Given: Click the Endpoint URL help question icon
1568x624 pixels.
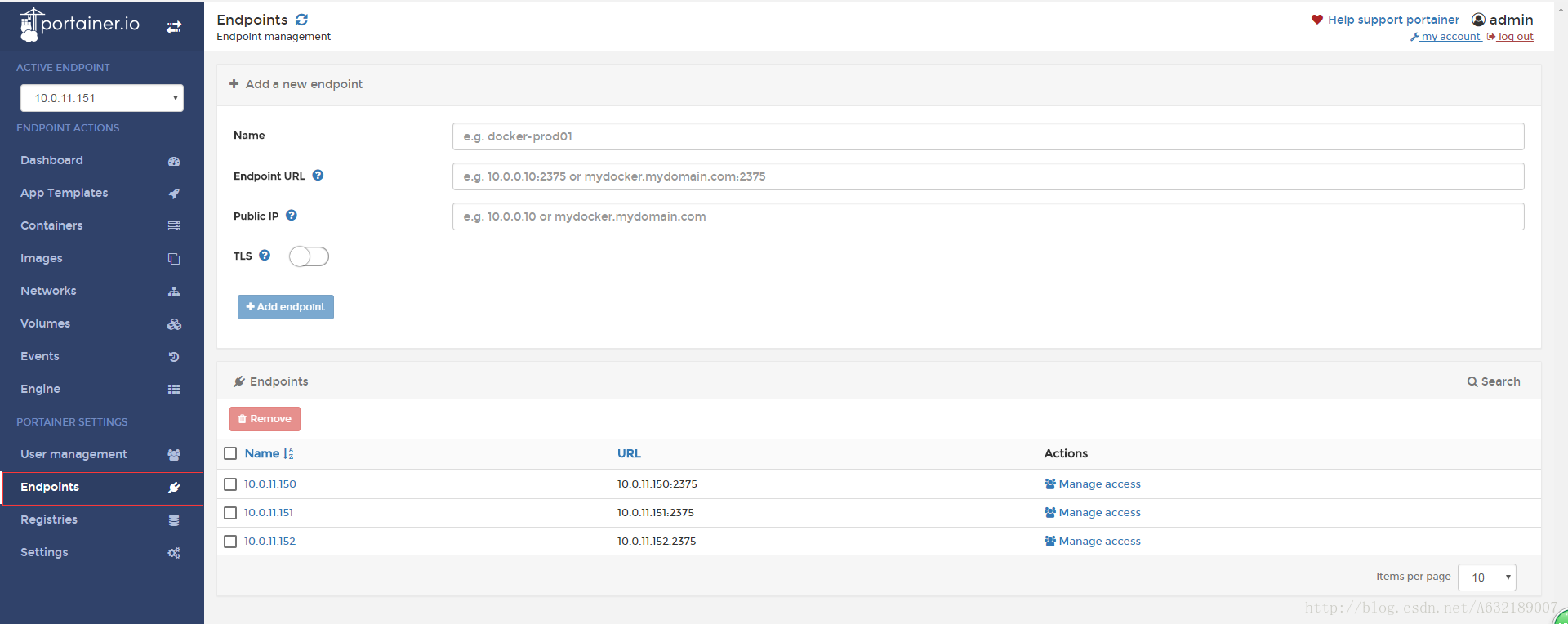Looking at the screenshot, I should tap(318, 176).
